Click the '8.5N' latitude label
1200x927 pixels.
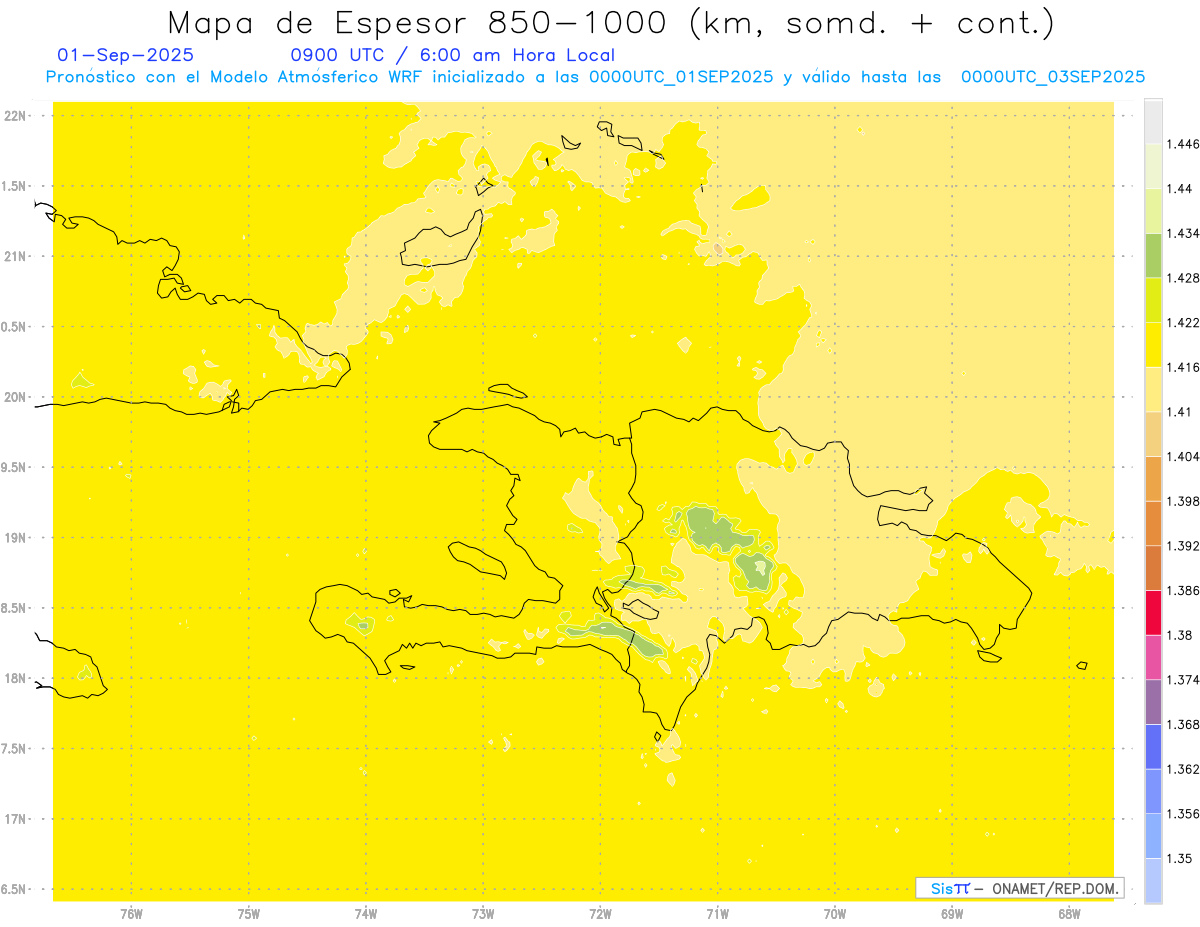pos(14,608)
